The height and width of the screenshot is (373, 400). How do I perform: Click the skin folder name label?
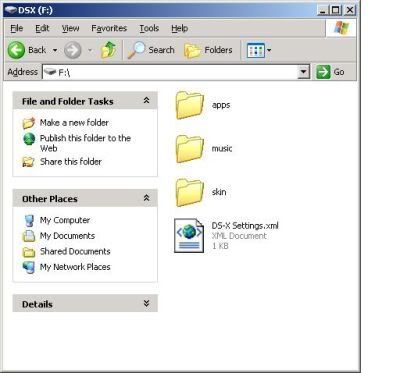219,192
